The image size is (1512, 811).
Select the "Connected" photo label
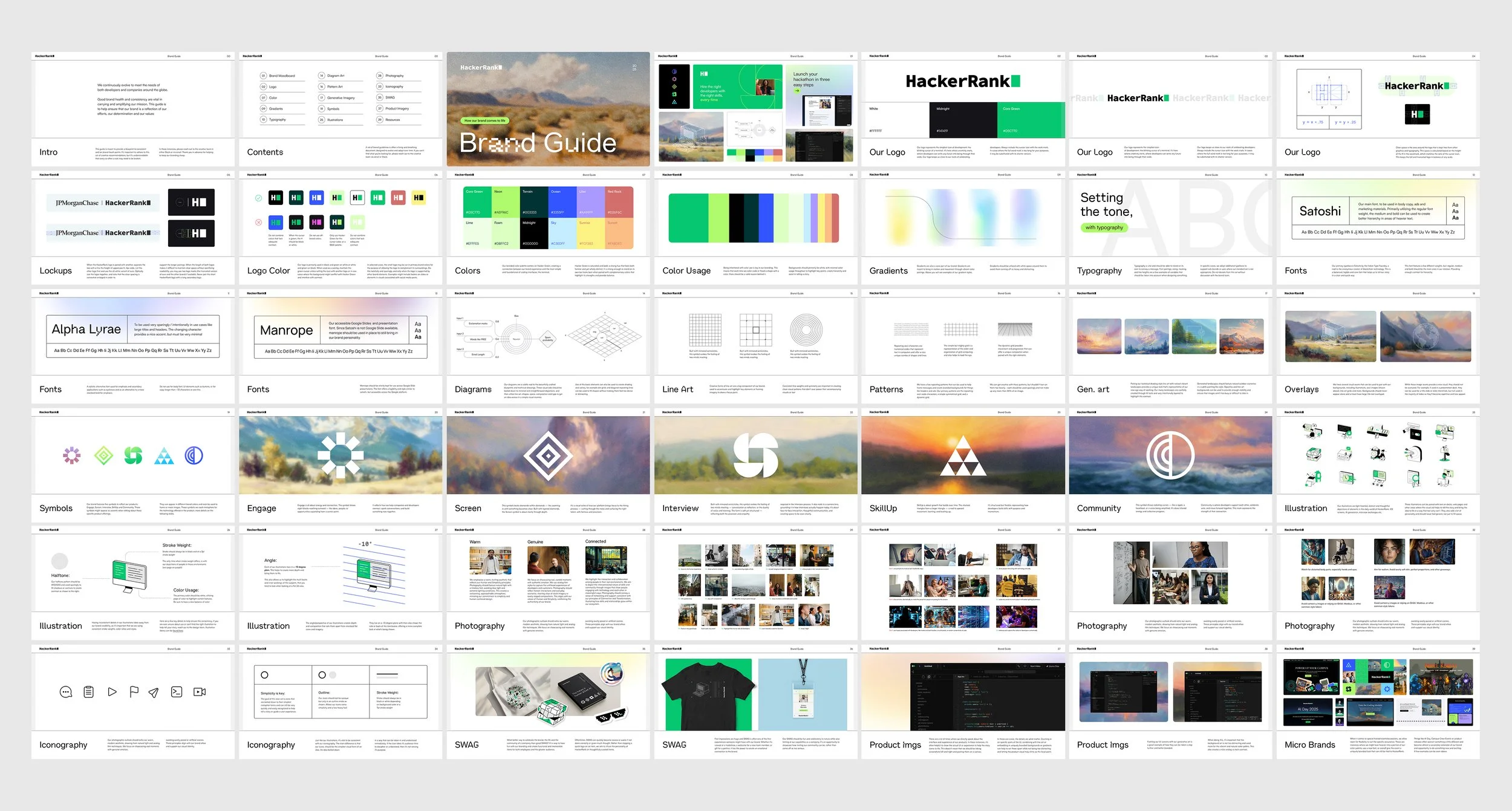tap(596, 542)
